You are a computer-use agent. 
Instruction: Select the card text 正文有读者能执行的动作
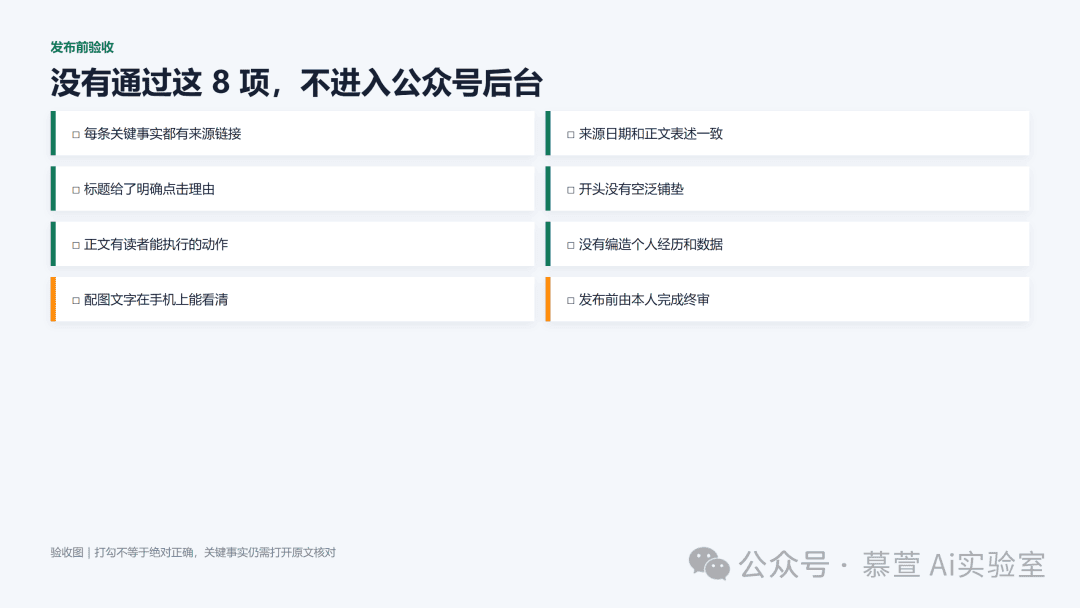(156, 244)
